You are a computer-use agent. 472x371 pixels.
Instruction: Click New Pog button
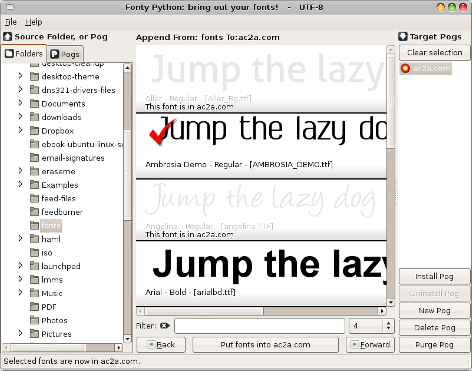[x=434, y=311]
